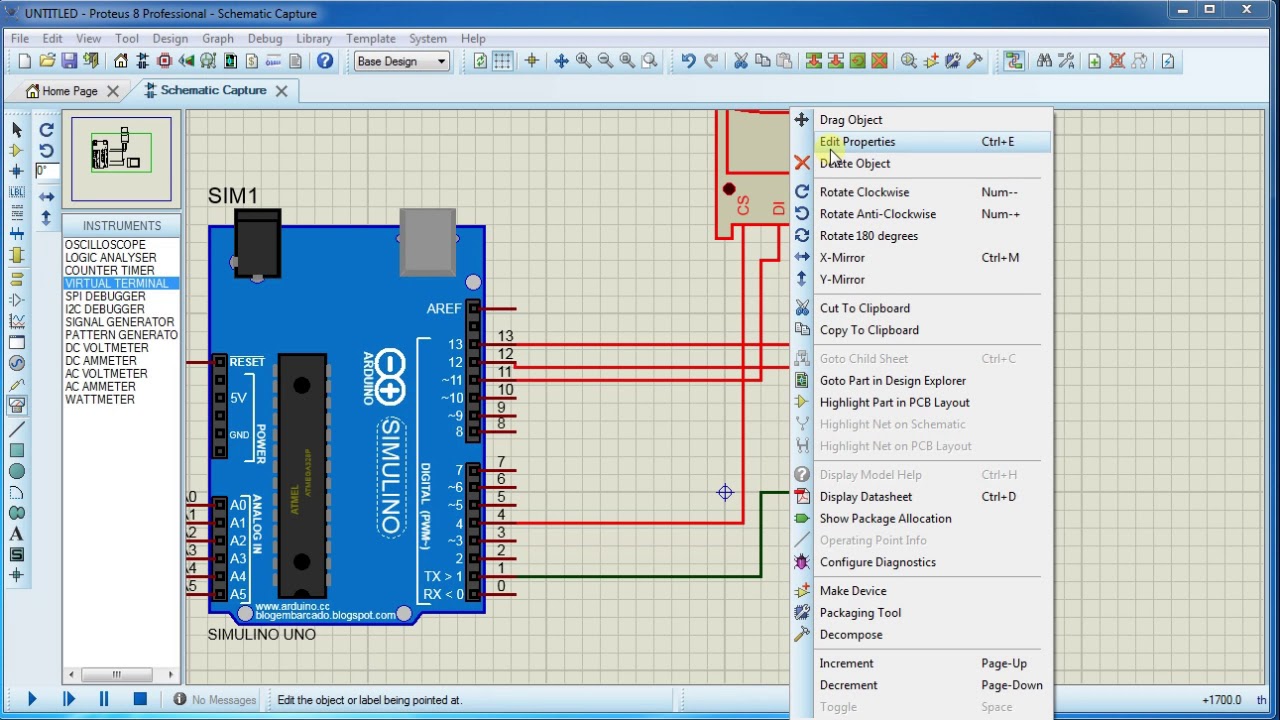Click the Block Delete red X icon
1280x720 pixels.
[x=879, y=61]
